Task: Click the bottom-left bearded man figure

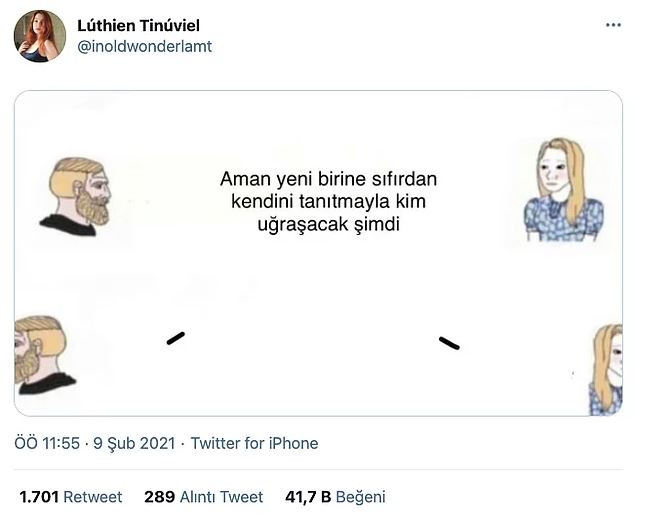Action: pos(42,355)
